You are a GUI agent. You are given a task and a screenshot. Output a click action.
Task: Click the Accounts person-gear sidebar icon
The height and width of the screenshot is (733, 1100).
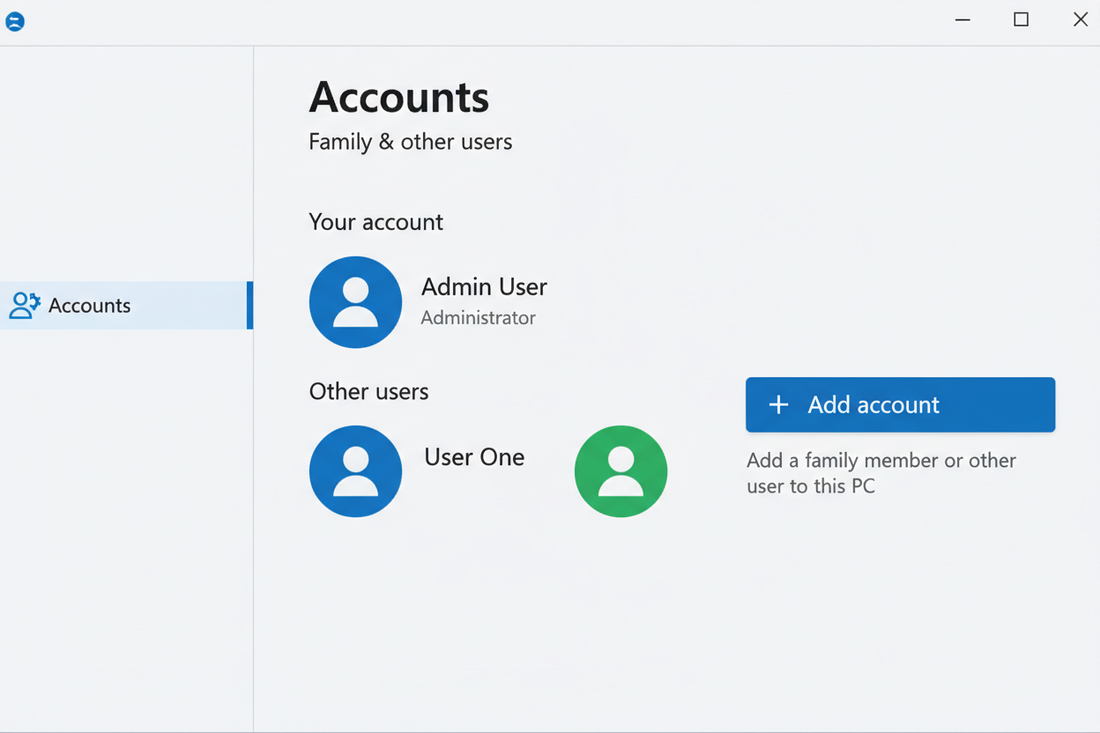click(24, 305)
